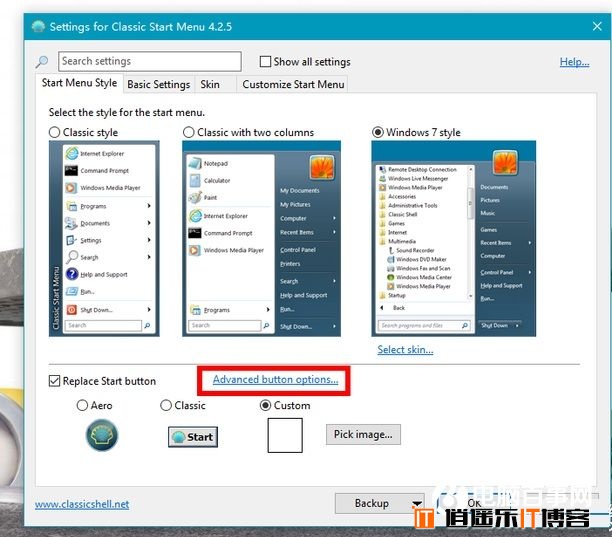The height and width of the screenshot is (537, 612).
Task: Enable the Show all settings checkbox
Action: 265,62
